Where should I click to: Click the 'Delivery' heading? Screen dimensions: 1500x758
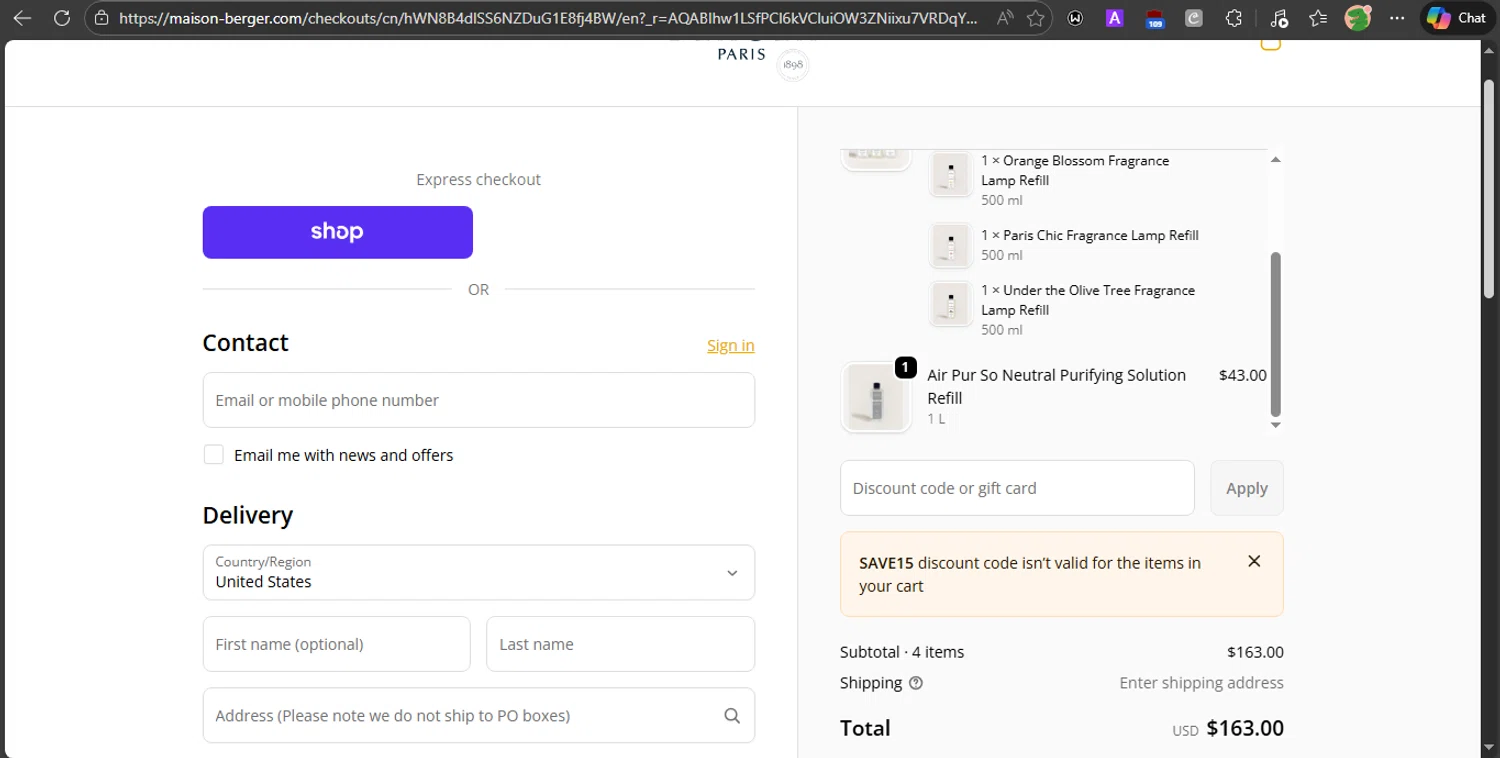point(248,515)
